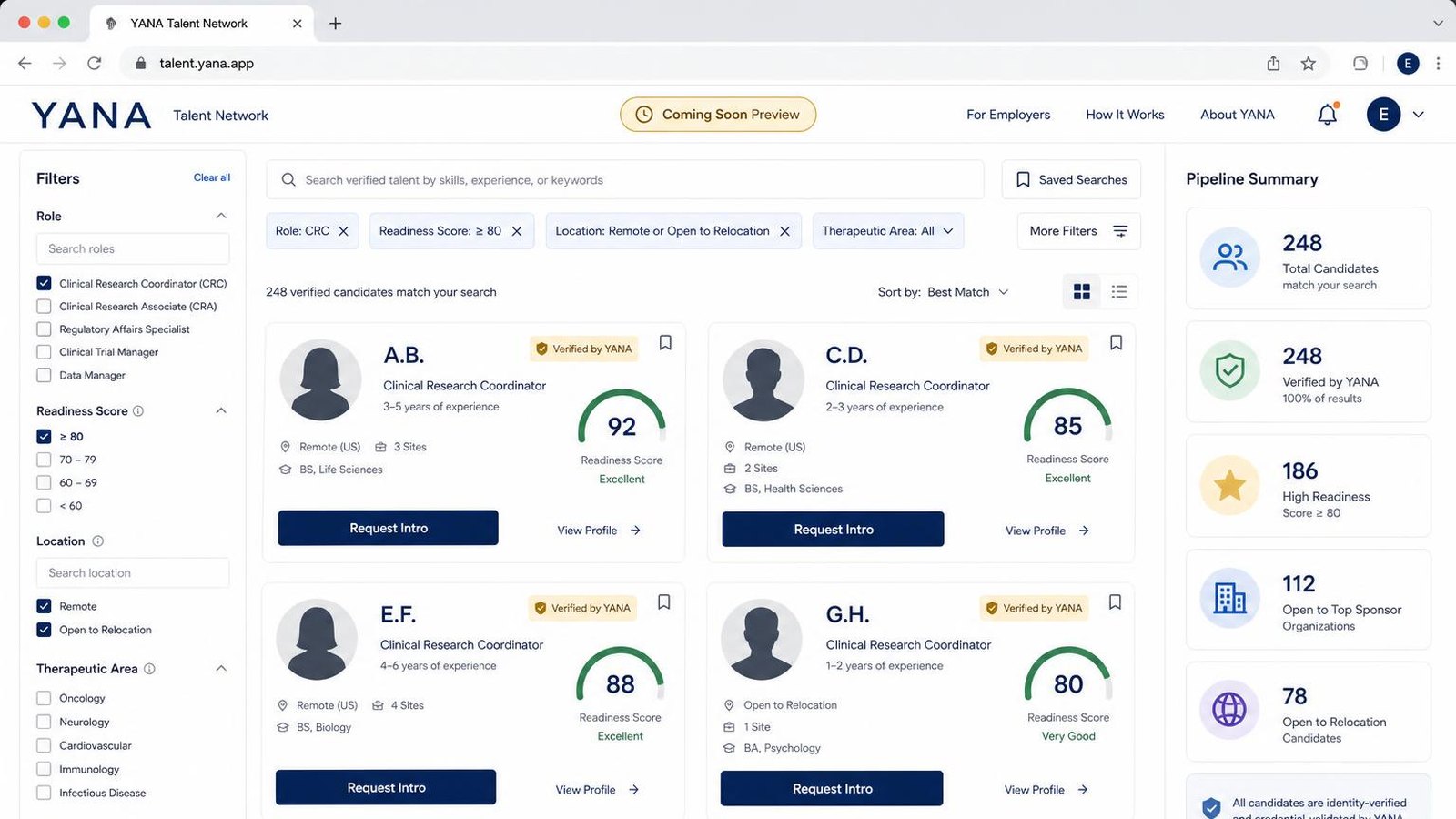Click the browser reload button
1456x819 pixels.
(95, 63)
